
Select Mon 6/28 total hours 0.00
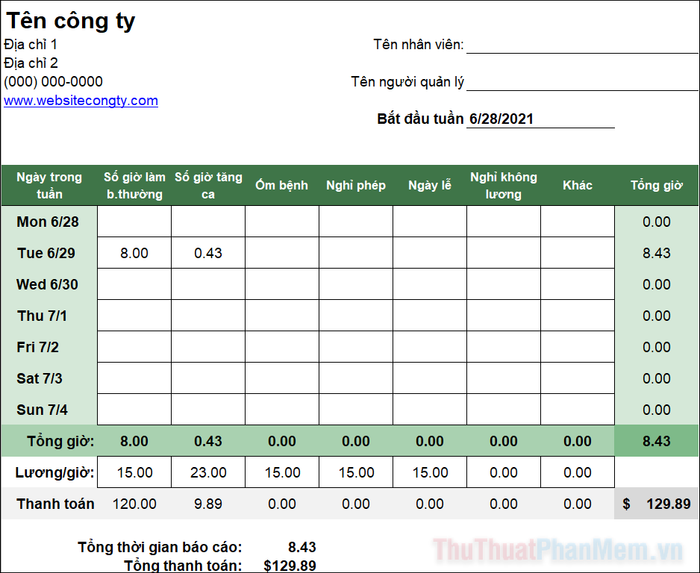tap(656, 222)
